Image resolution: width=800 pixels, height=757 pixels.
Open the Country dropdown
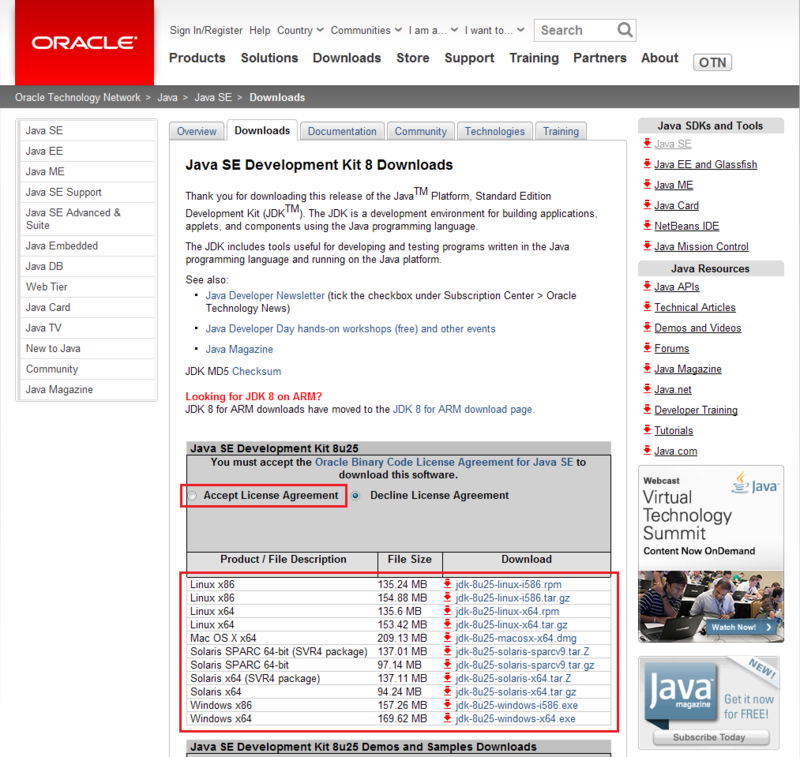(x=300, y=31)
